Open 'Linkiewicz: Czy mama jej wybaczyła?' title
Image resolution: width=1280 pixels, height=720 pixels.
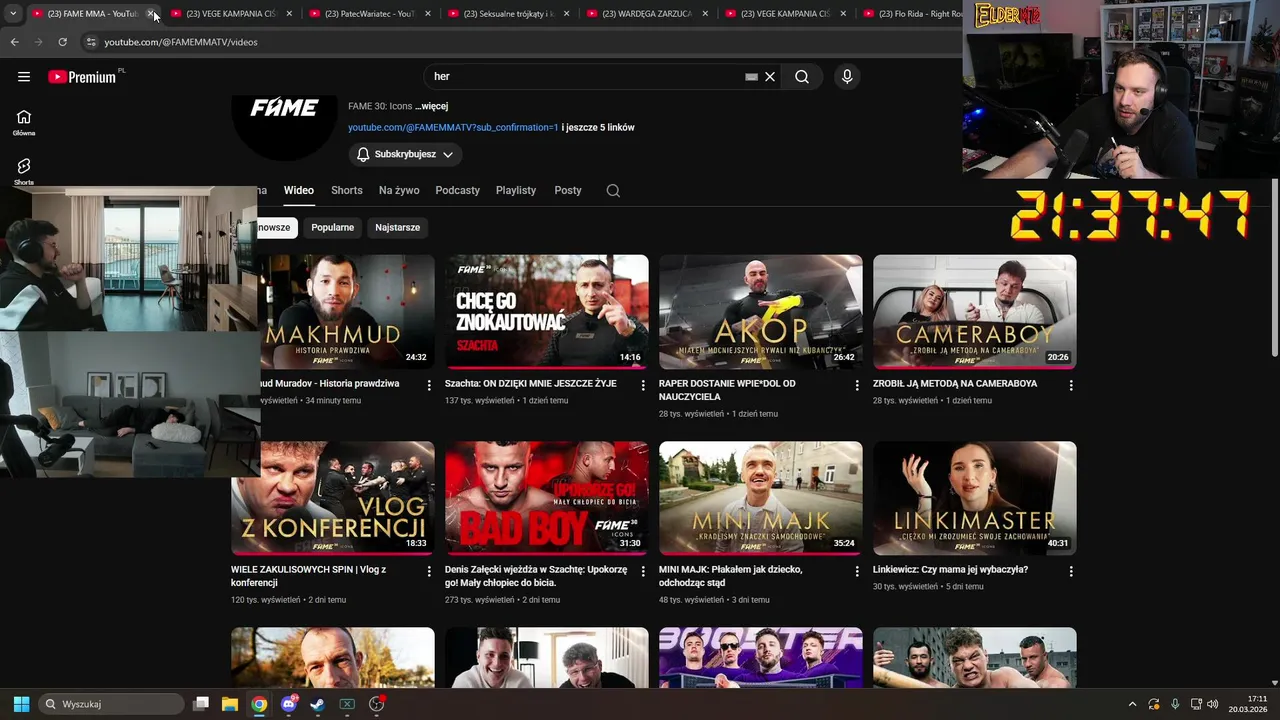(950, 570)
